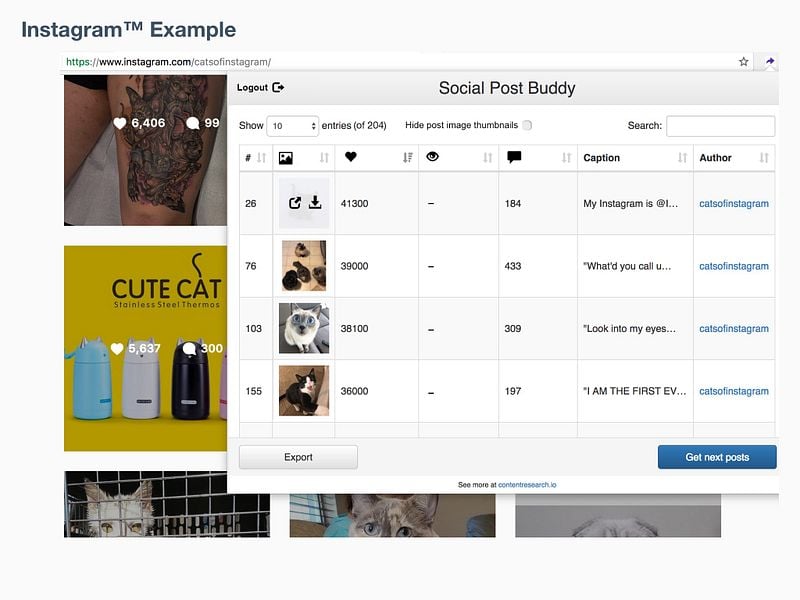Viewport: 800px width, 600px height.
Task: Sort posts by the eye views column
Action: 432,157
